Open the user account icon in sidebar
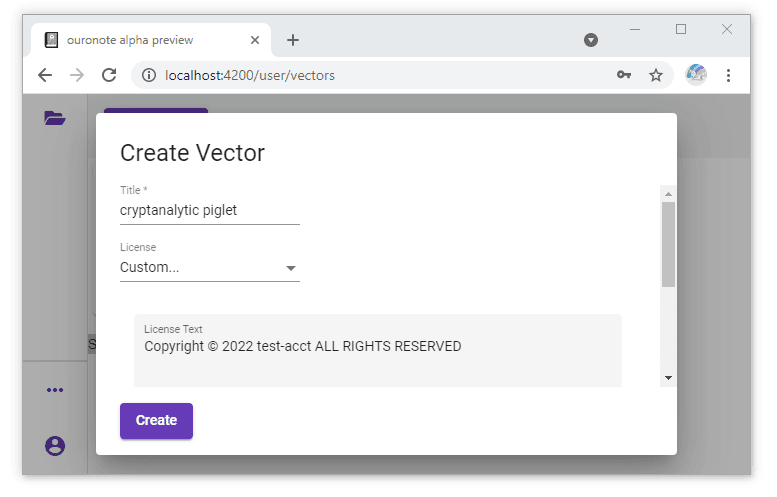This screenshot has width=777, height=497. point(55,446)
